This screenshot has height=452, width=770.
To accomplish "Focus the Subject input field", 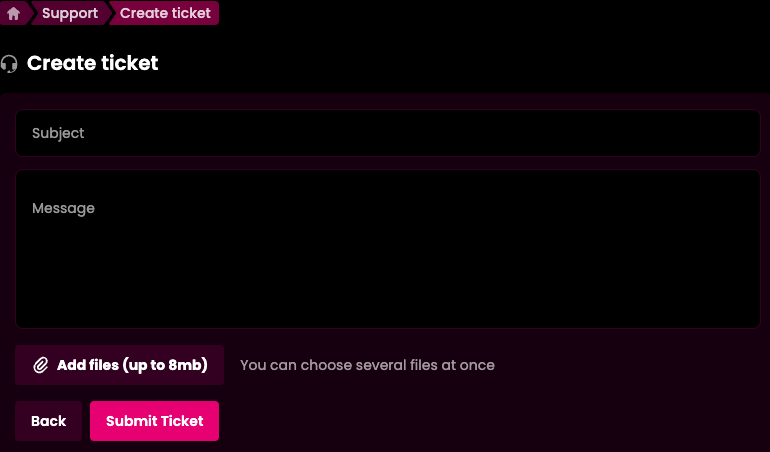I will point(388,133).
